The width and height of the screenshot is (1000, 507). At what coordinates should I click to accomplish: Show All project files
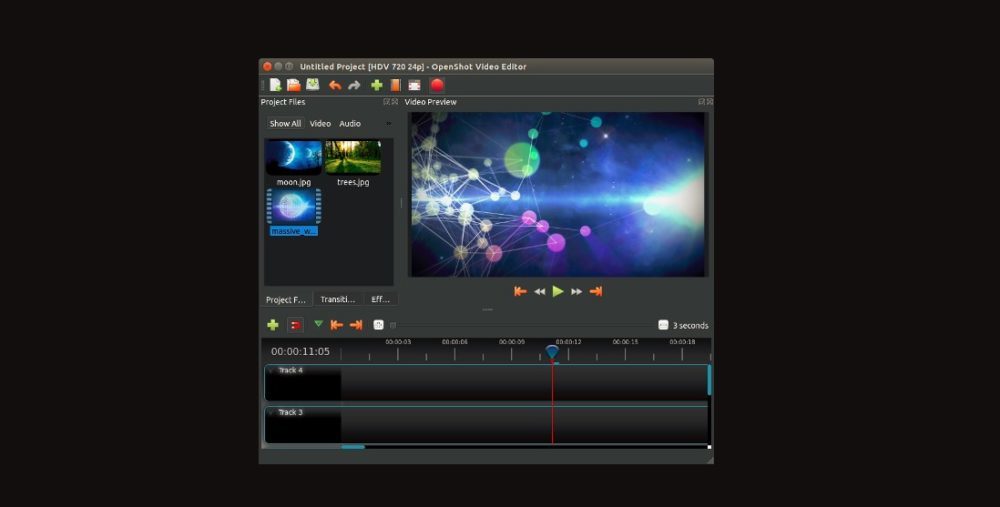pos(285,124)
